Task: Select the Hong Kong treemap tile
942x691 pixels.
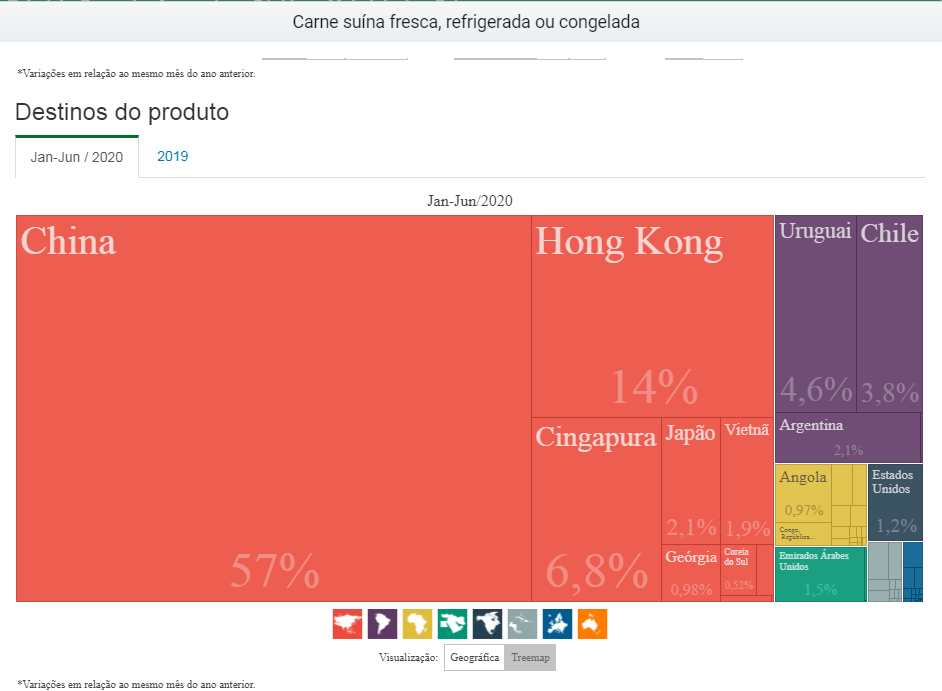Action: (x=652, y=315)
